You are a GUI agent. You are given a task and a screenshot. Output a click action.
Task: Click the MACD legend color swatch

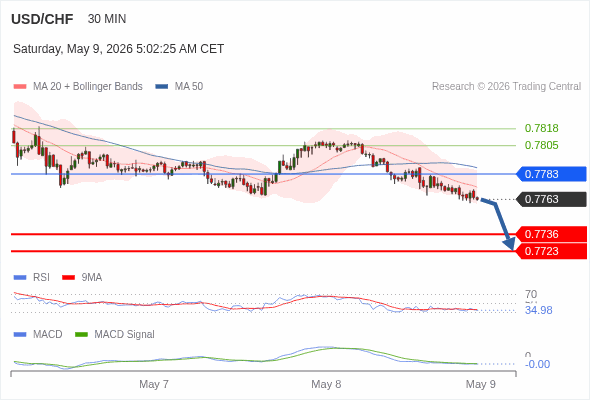click(x=20, y=335)
